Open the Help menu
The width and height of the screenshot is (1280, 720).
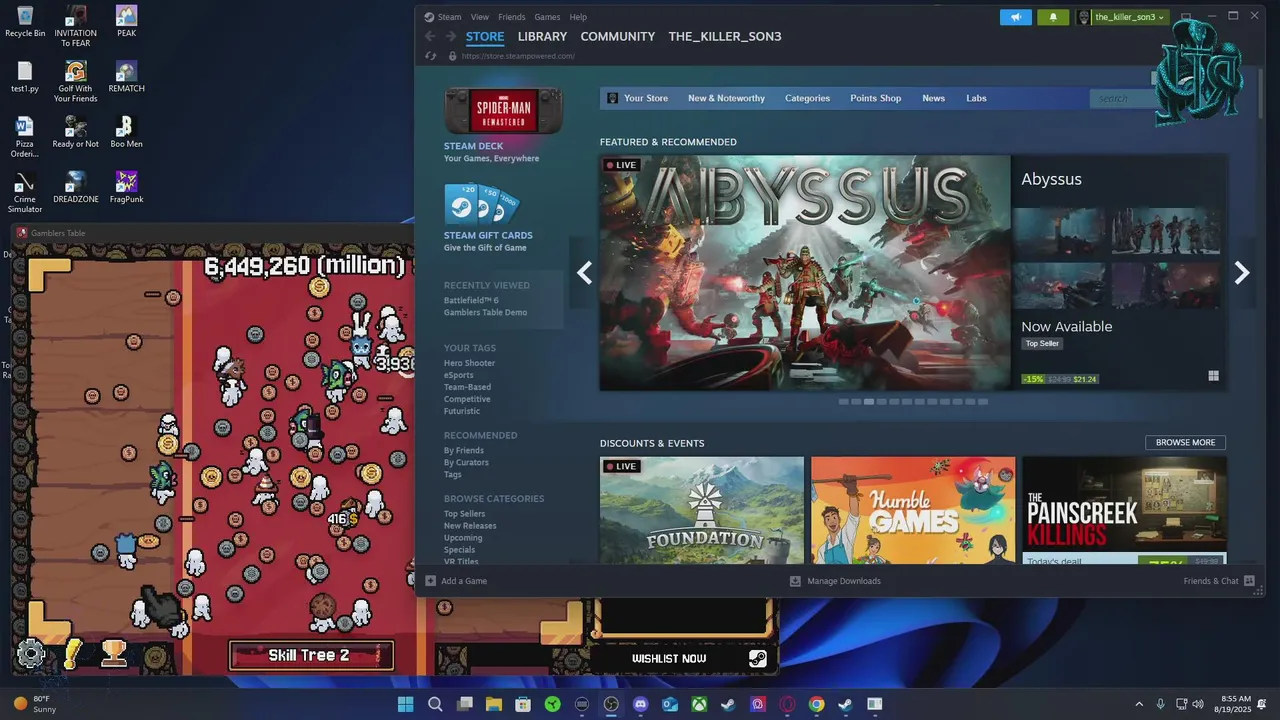point(578,17)
